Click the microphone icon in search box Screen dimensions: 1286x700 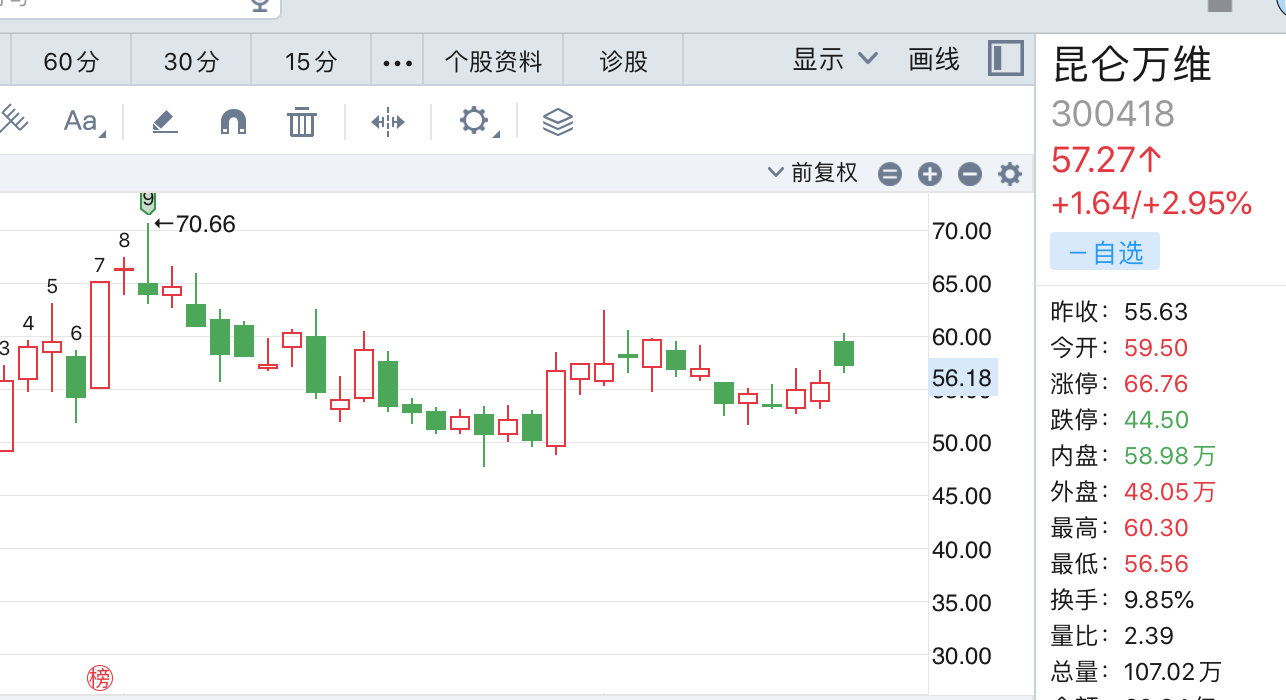[260, 4]
